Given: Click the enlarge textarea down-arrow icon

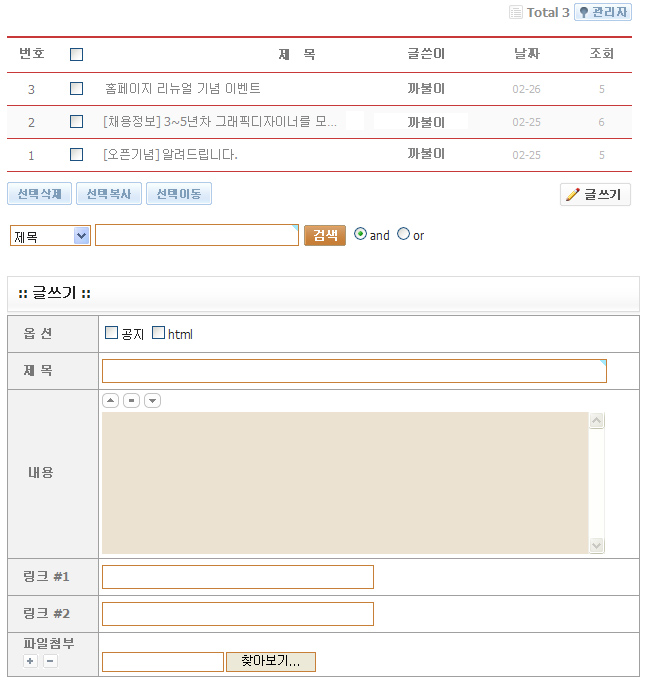Looking at the screenshot, I should point(152,400).
